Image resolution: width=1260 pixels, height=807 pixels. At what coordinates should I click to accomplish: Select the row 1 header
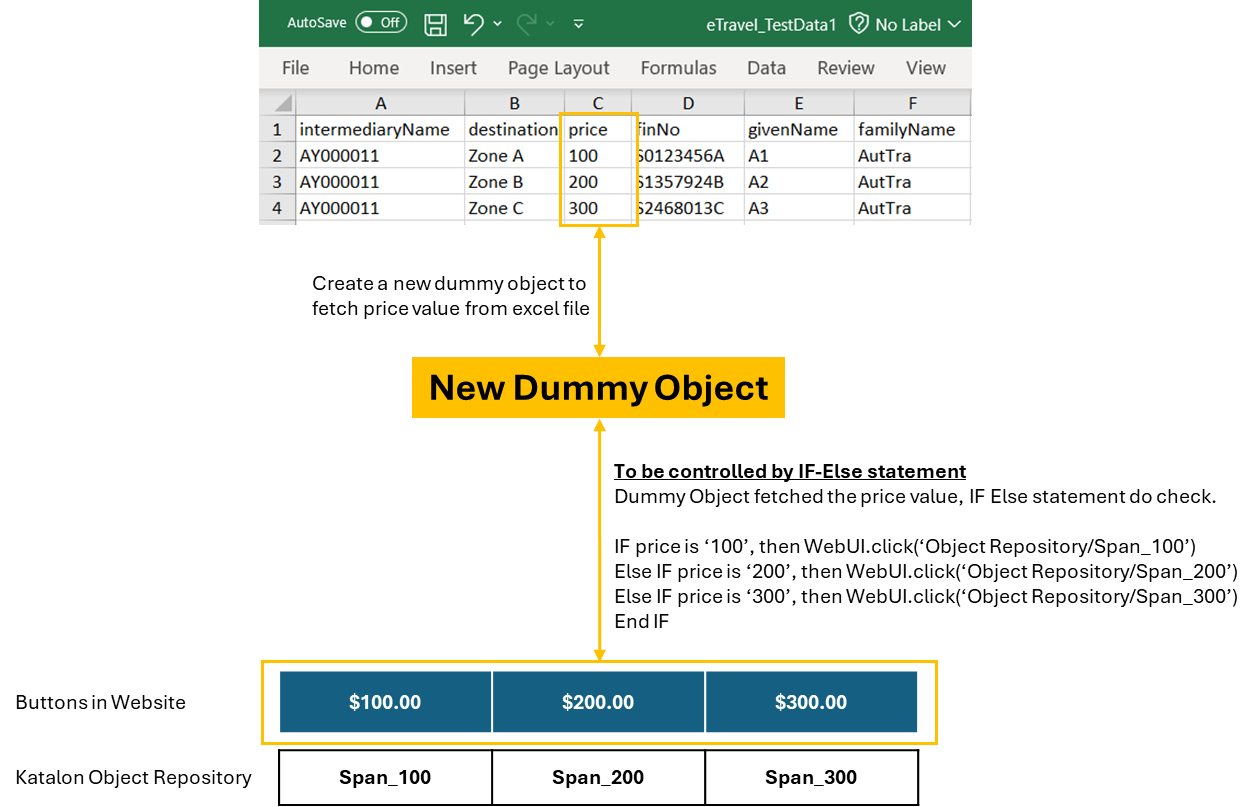click(278, 129)
